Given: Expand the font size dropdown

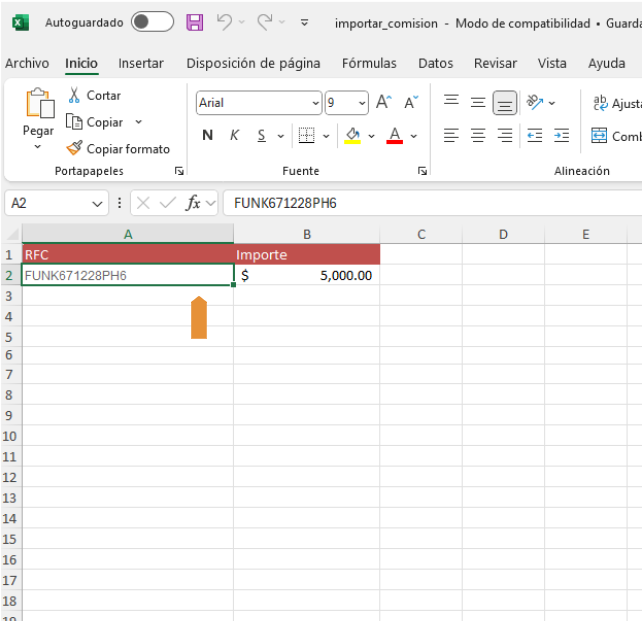Looking at the screenshot, I should (x=361, y=103).
